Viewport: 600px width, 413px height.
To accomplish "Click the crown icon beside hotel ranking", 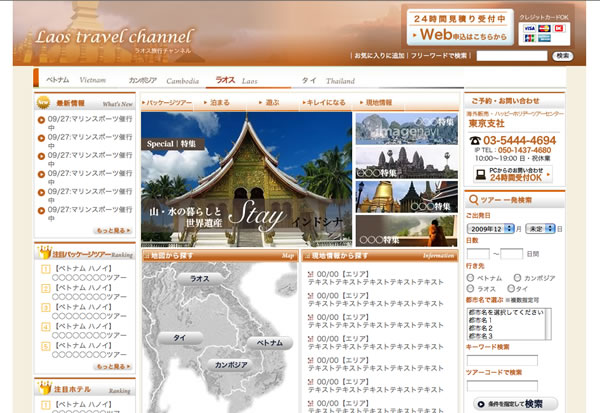I will (x=43, y=391).
